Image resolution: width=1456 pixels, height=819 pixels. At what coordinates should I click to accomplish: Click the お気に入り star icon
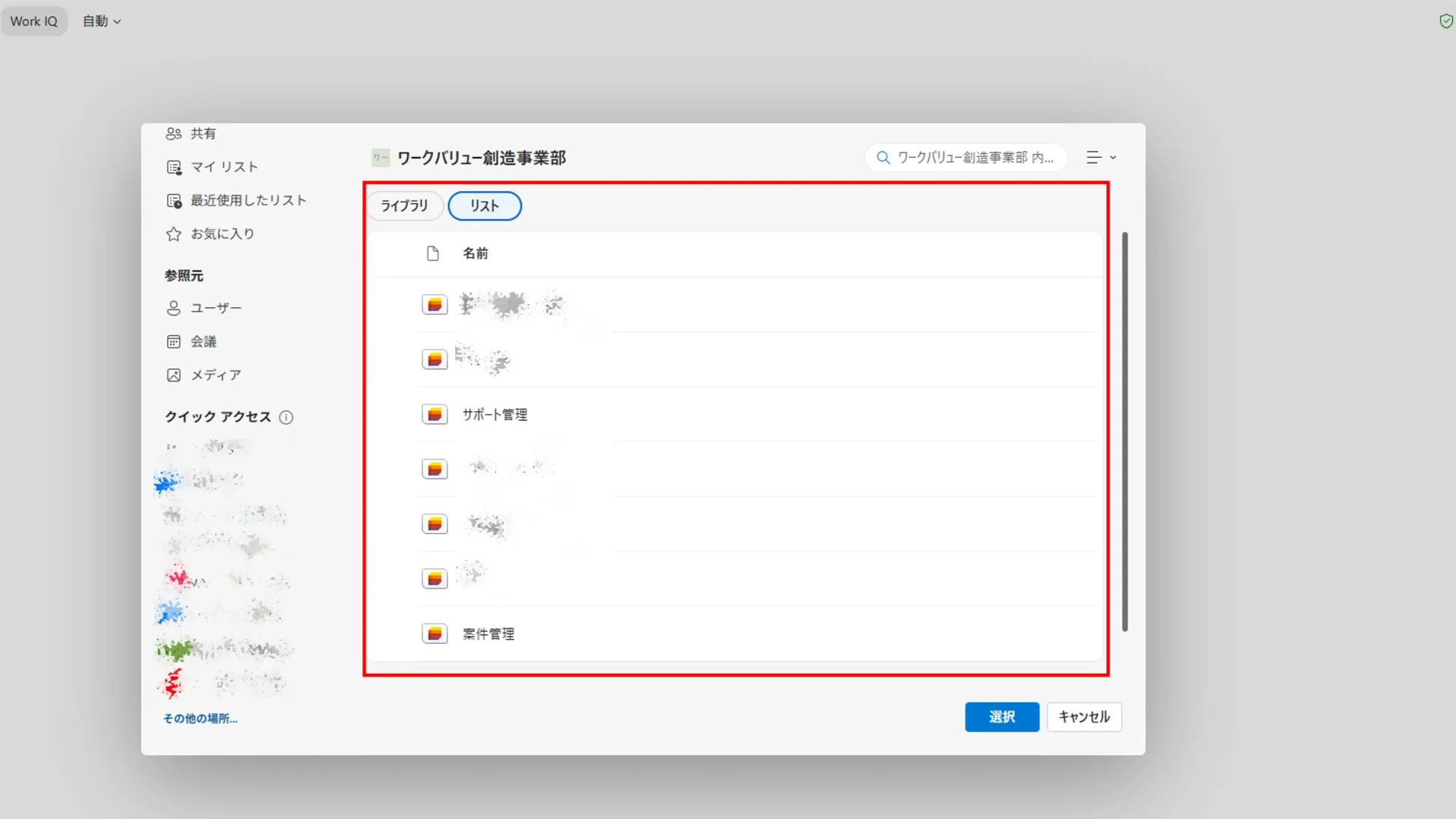click(174, 234)
